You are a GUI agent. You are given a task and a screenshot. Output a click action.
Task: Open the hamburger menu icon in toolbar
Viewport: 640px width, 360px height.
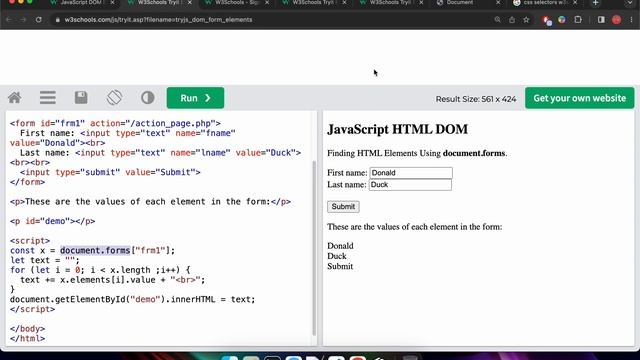point(48,98)
